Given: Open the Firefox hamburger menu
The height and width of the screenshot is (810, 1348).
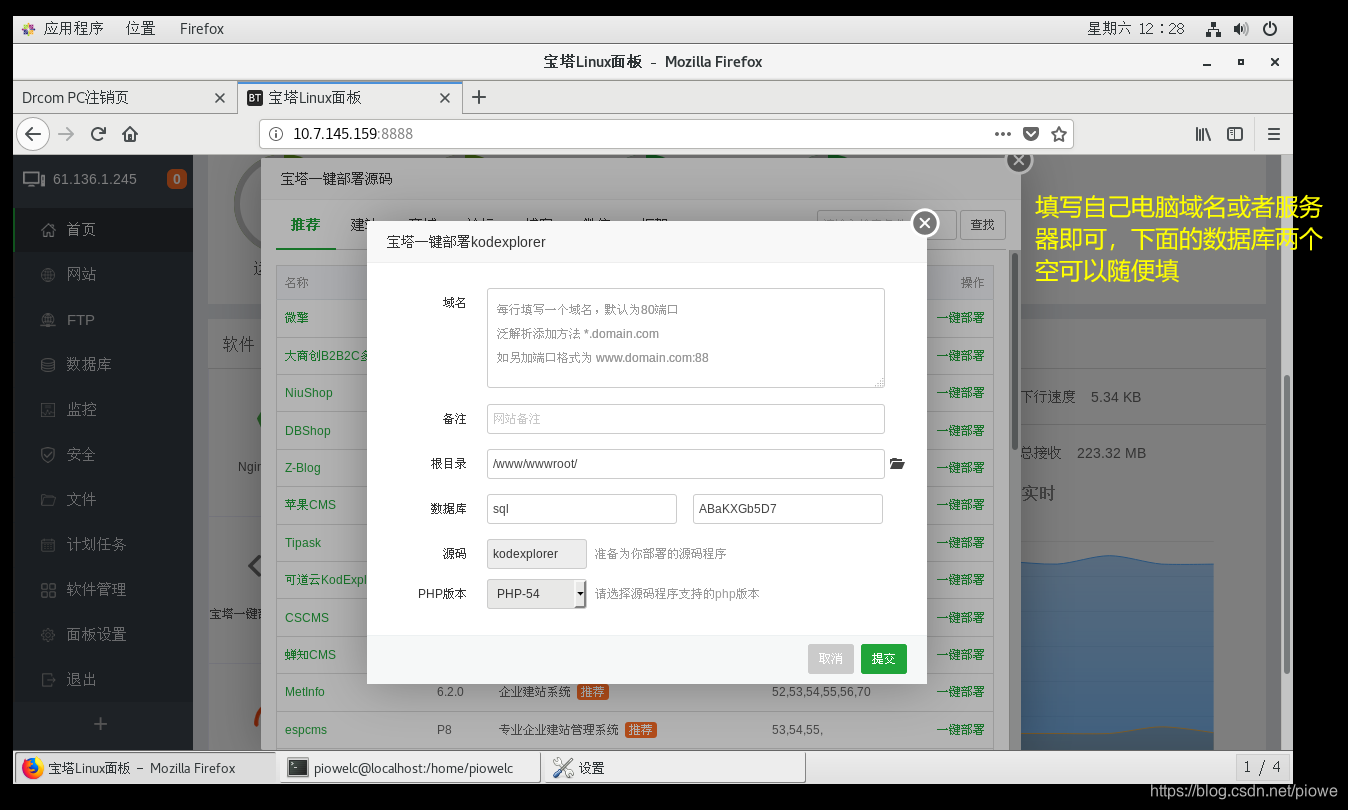Looking at the screenshot, I should (1274, 134).
